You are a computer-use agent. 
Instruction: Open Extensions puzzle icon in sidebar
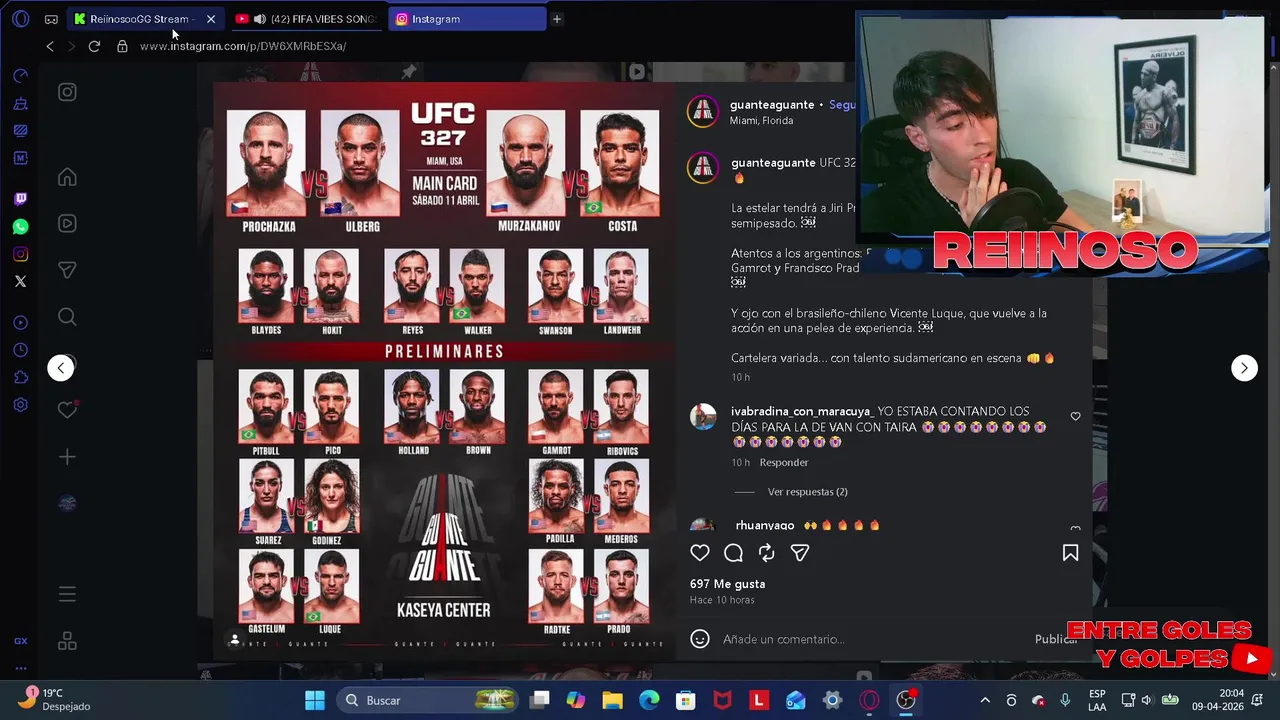(20, 377)
